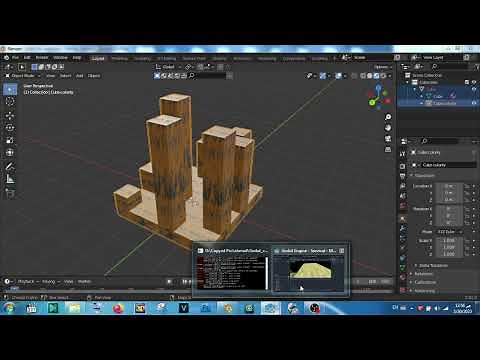Toggle X-ray mode in viewport header
The height and width of the screenshot is (360, 480).
[x=355, y=76]
